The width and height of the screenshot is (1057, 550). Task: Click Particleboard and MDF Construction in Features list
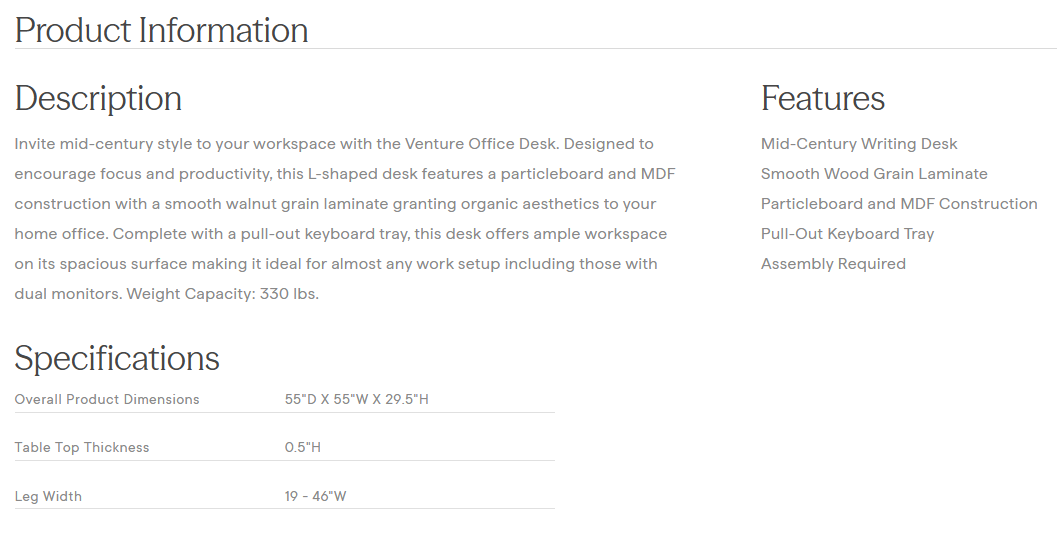tap(899, 204)
